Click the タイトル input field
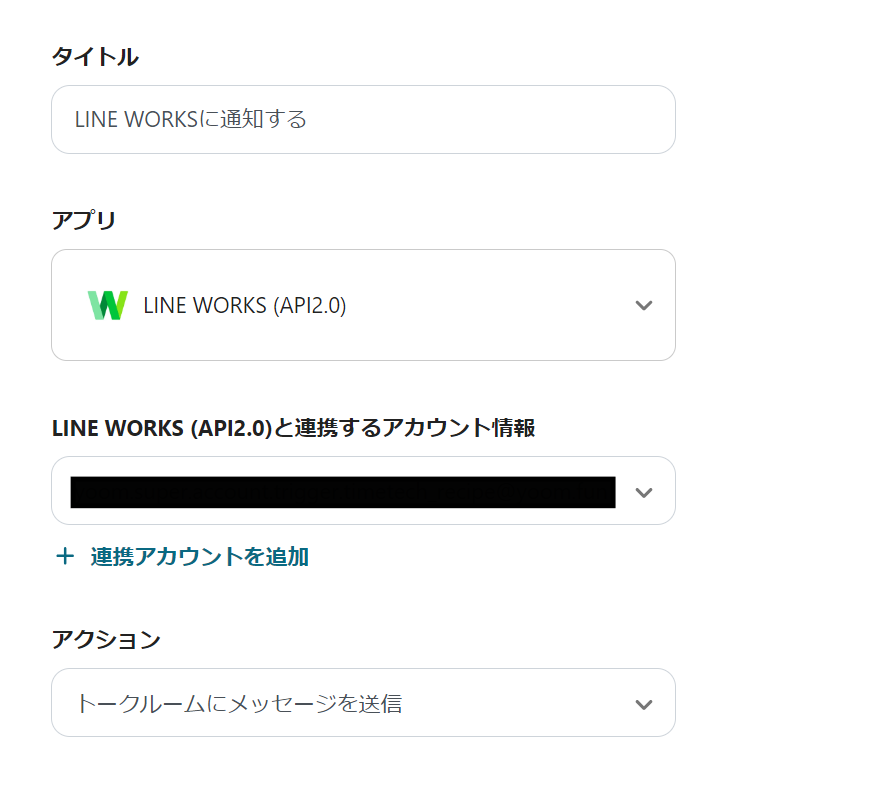The image size is (895, 801). point(363,120)
